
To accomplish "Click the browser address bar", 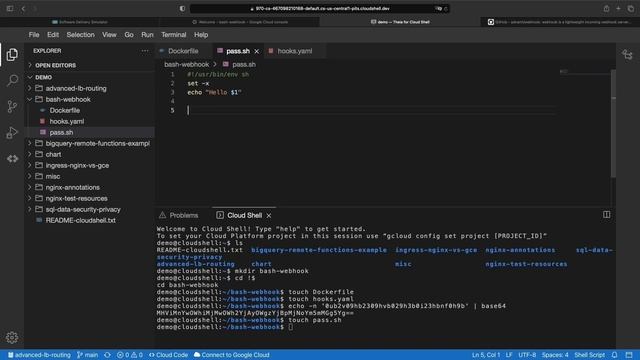I will point(320,9).
